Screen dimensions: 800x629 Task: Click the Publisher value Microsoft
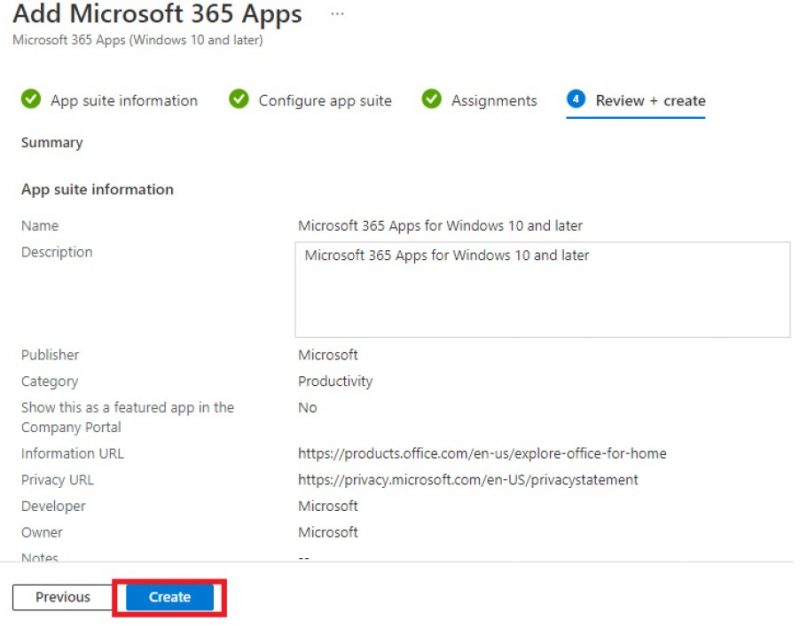click(328, 355)
